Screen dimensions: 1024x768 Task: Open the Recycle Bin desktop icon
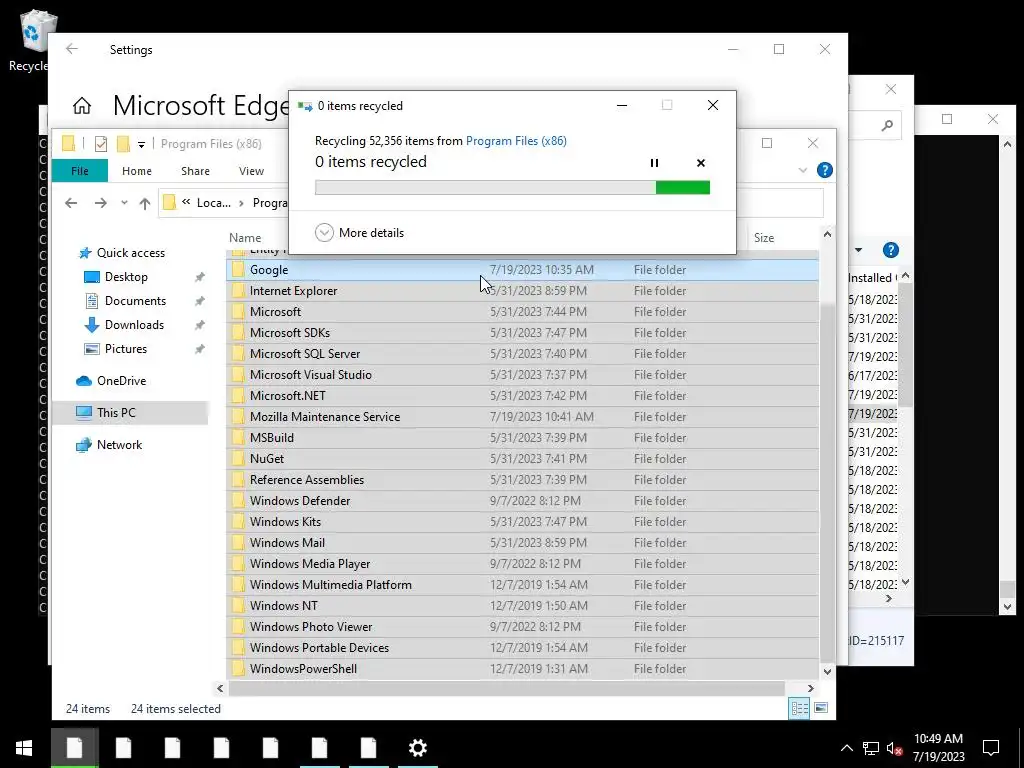[36, 39]
